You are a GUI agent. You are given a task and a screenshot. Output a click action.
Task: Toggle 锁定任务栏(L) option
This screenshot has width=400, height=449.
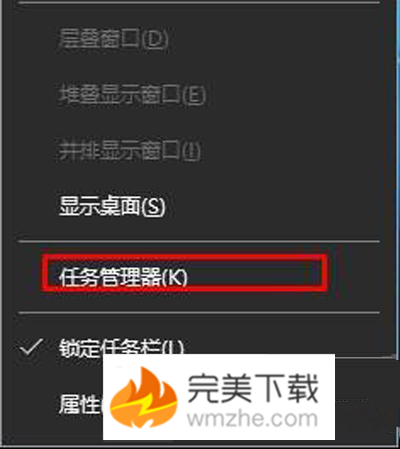[x=121, y=347]
